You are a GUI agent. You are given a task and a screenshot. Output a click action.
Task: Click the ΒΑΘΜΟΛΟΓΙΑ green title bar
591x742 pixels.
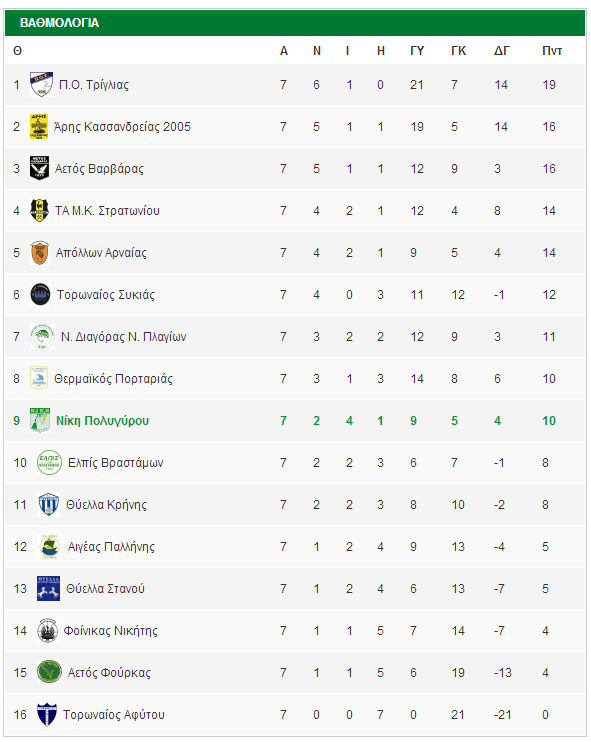tap(295, 23)
